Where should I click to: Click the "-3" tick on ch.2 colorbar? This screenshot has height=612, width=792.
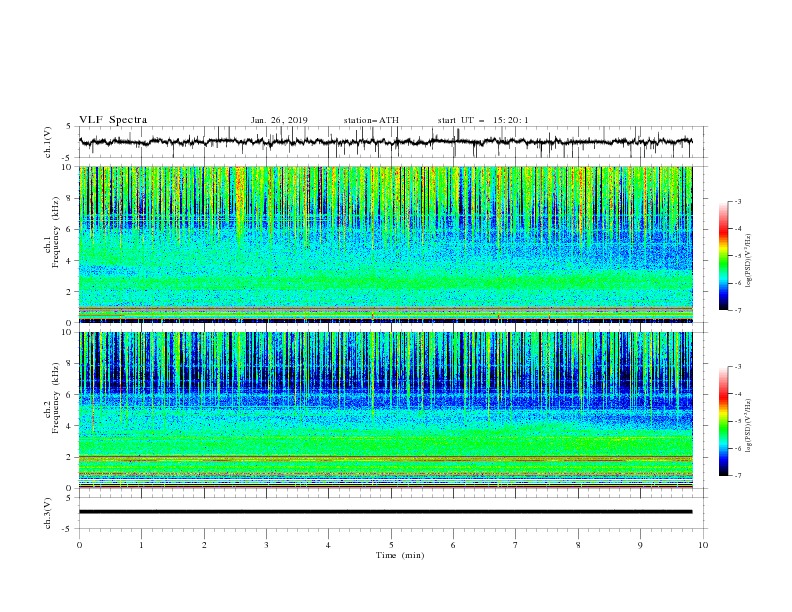(x=737, y=367)
